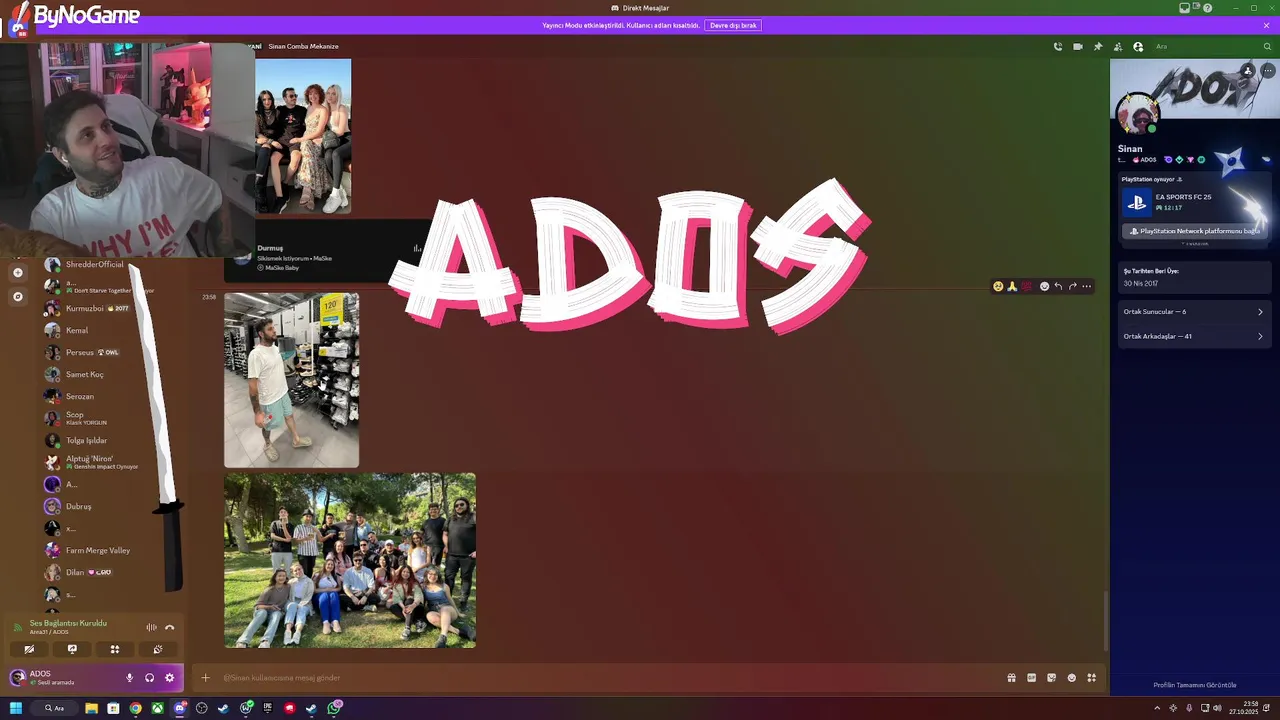Open File Explorer from the taskbar
This screenshot has height=720, width=1280.
(x=91, y=708)
